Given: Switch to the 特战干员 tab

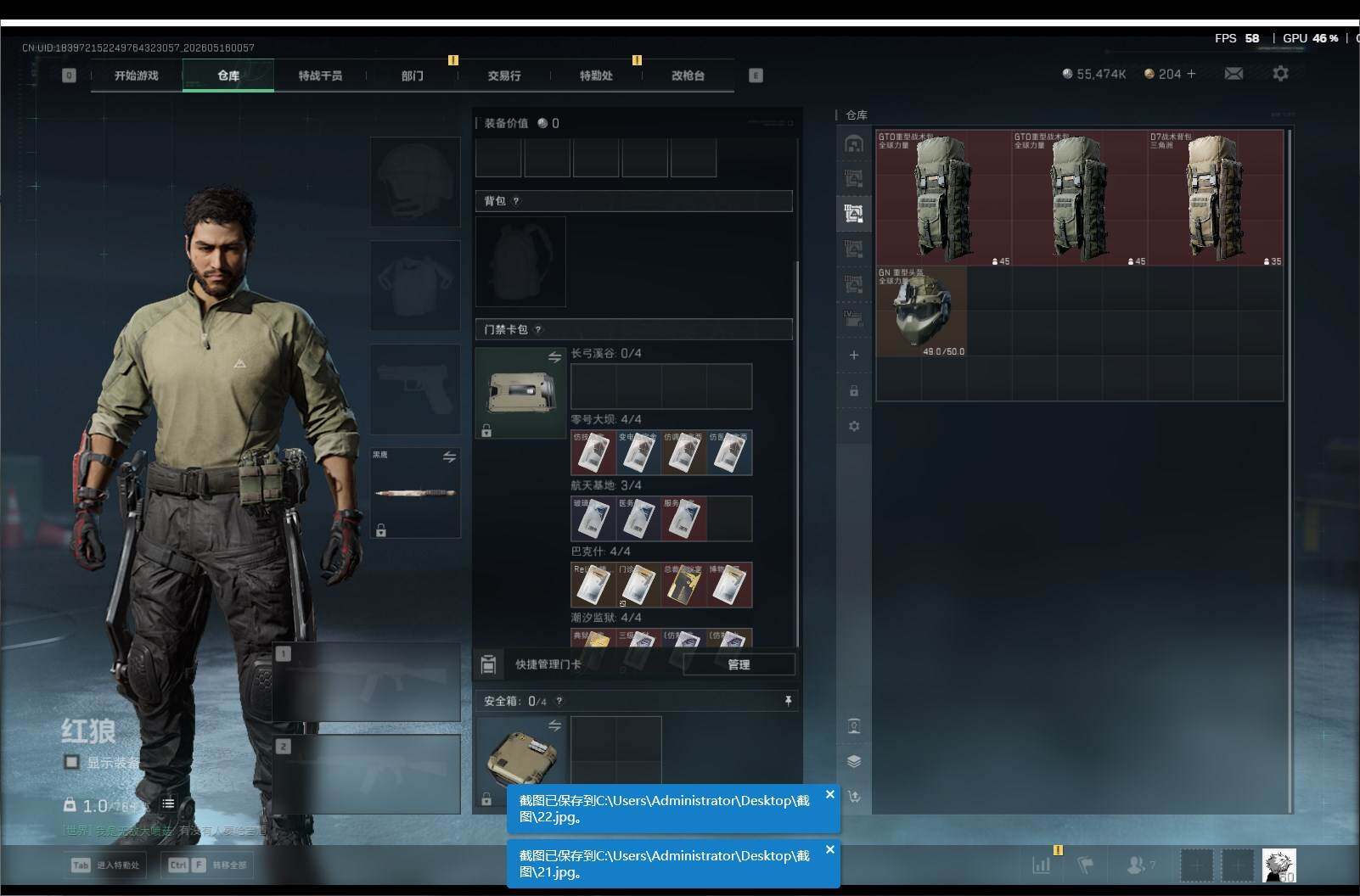Looking at the screenshot, I should point(320,76).
